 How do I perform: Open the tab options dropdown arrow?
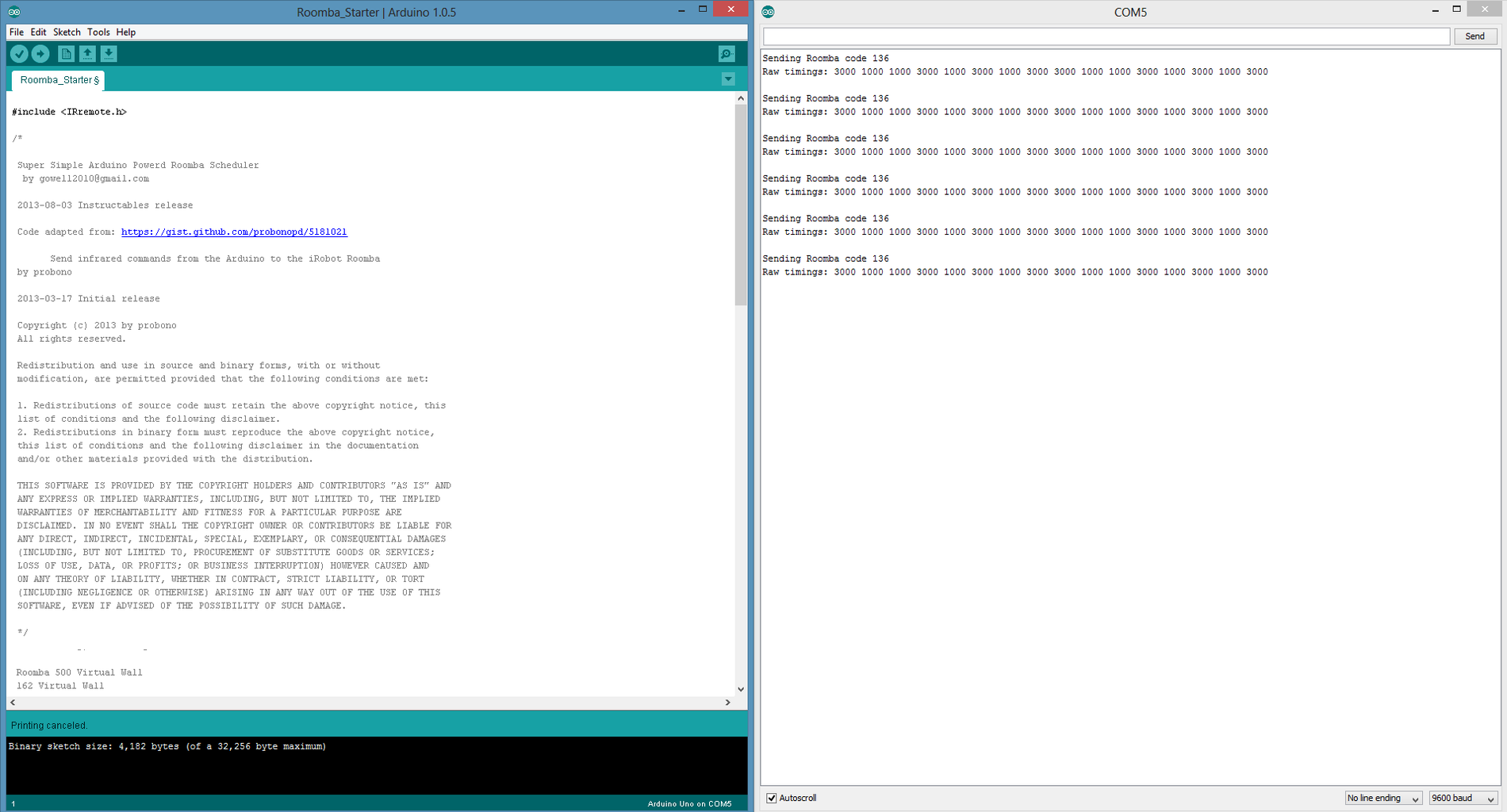pos(728,79)
